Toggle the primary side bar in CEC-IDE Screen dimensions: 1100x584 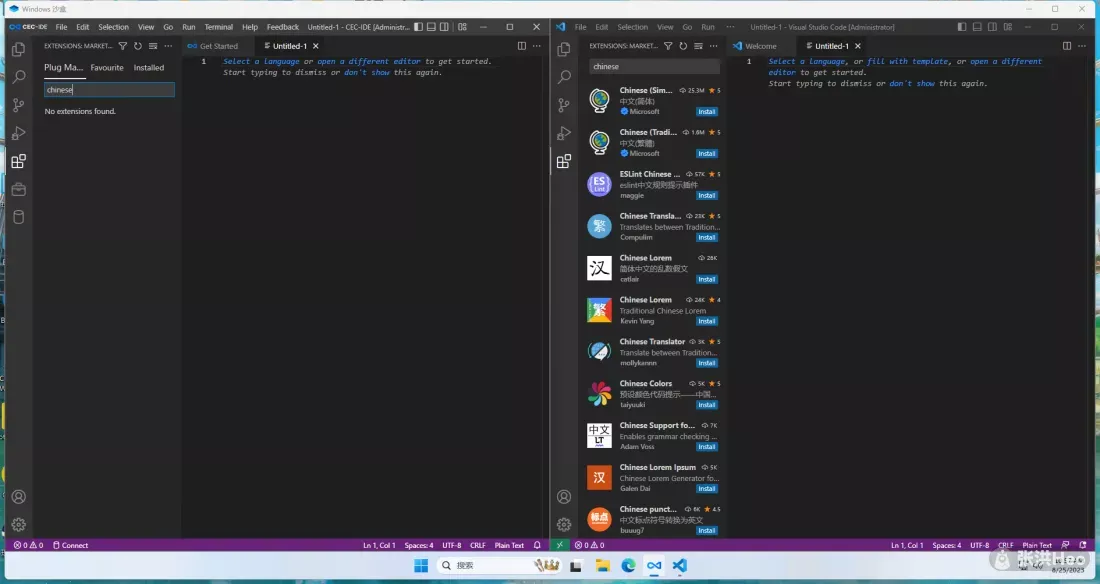[x=418, y=27]
